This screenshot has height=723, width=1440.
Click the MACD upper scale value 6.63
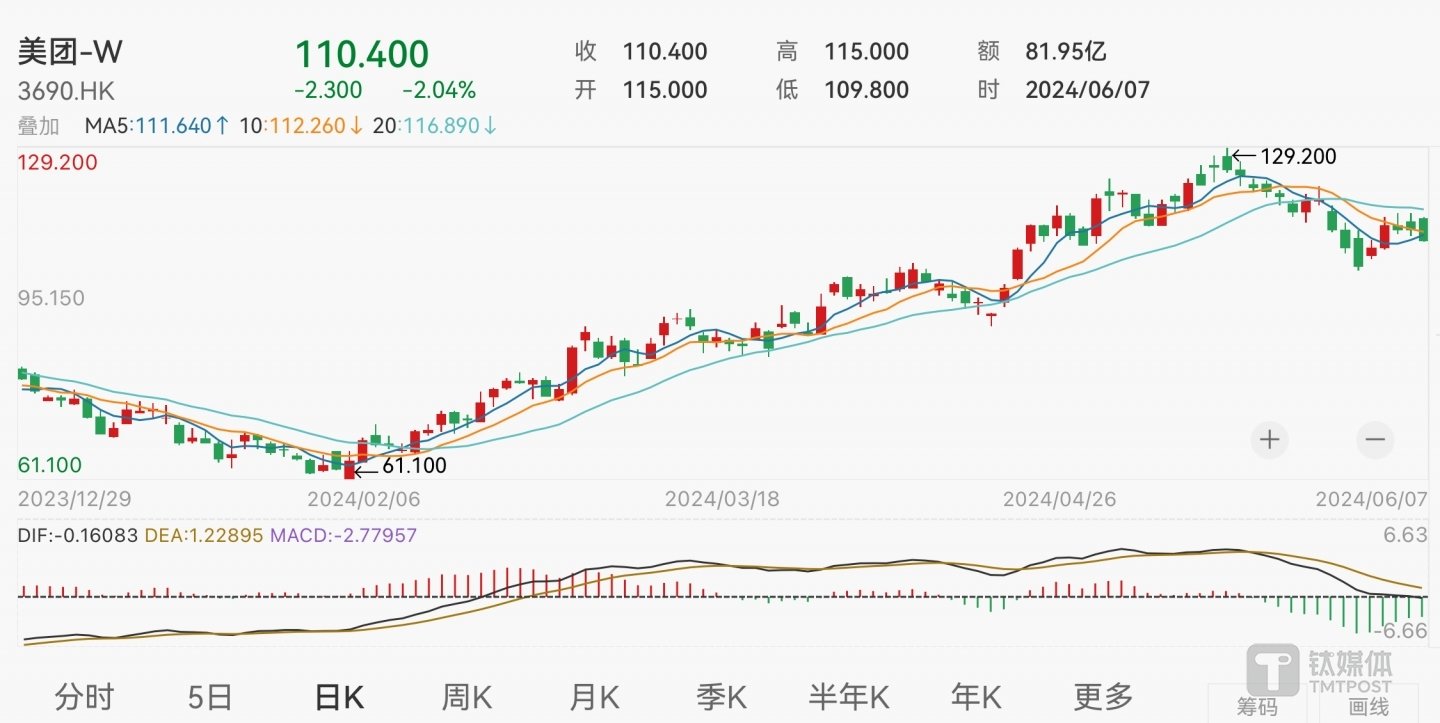(x=1405, y=536)
